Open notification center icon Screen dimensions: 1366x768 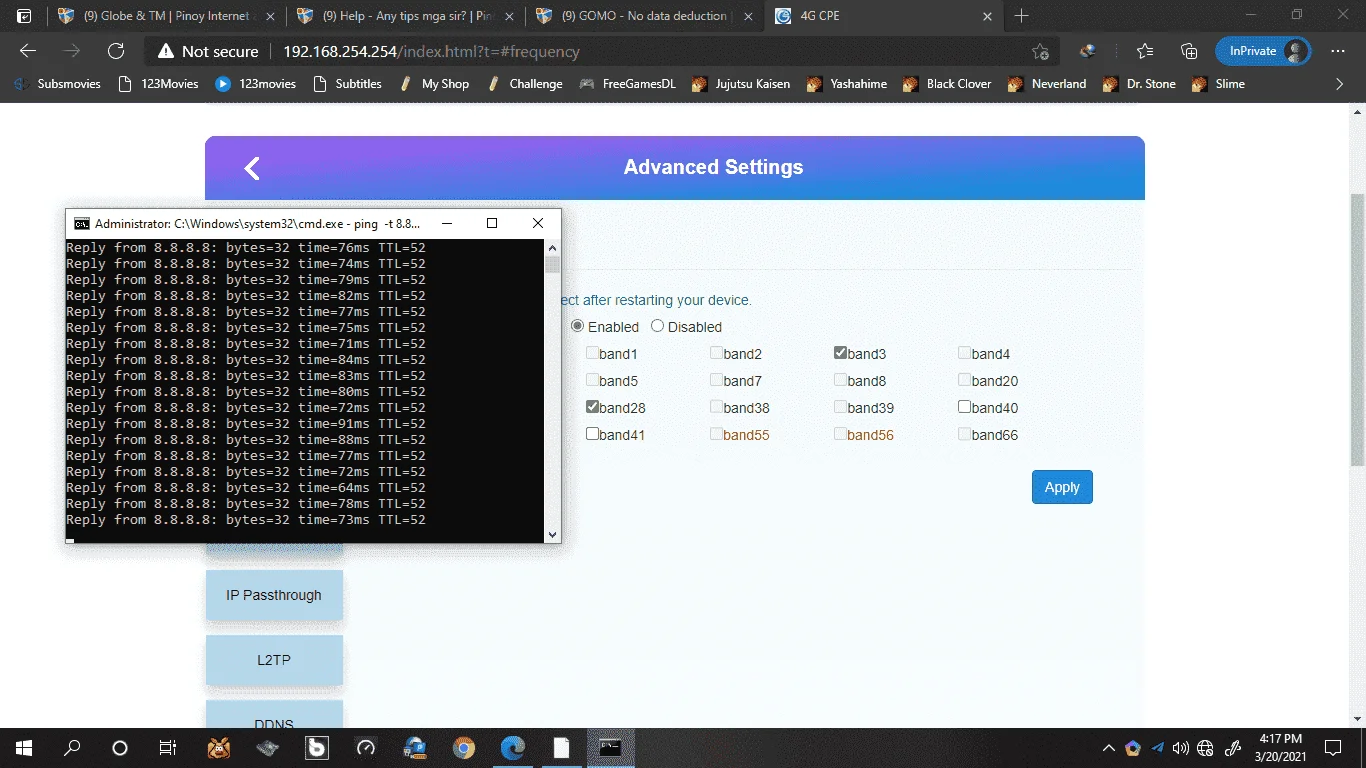(1332, 747)
